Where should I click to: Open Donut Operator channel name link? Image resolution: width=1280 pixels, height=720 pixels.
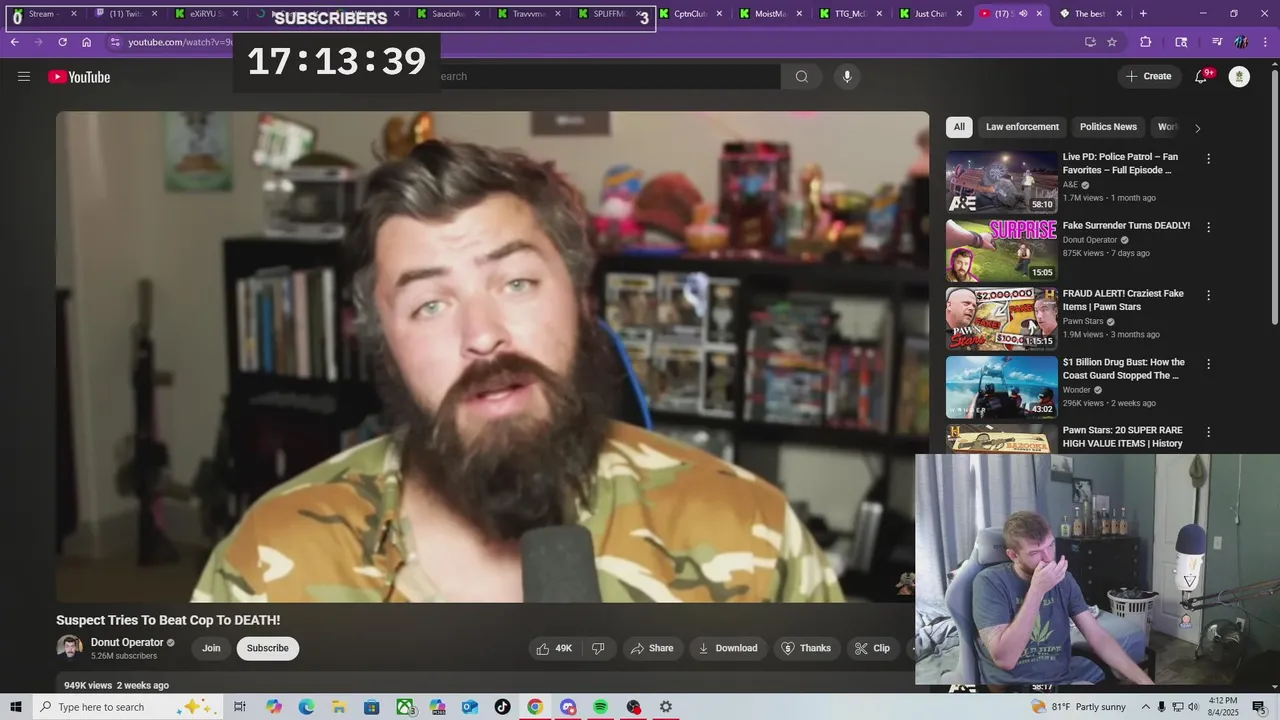[x=127, y=642]
